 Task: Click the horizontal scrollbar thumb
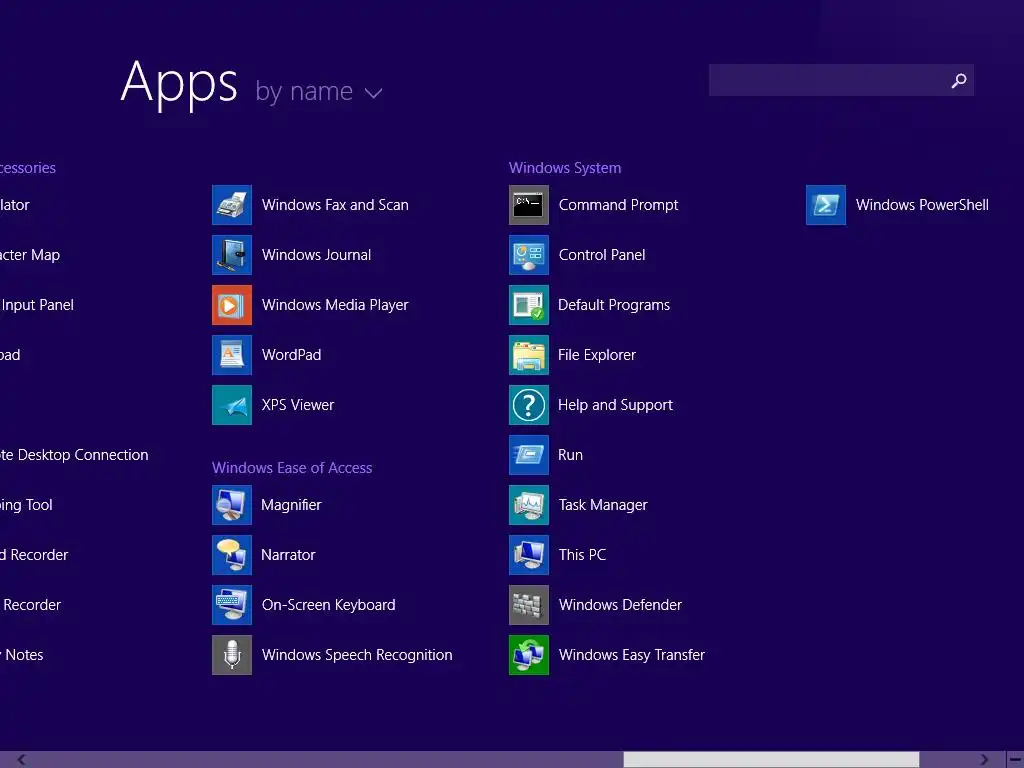point(771,760)
